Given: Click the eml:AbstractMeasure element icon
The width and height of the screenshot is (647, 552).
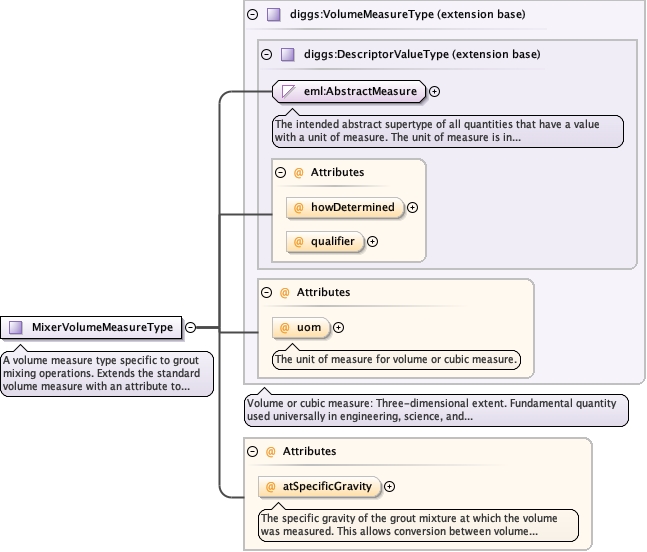Looking at the screenshot, I should coord(288,92).
